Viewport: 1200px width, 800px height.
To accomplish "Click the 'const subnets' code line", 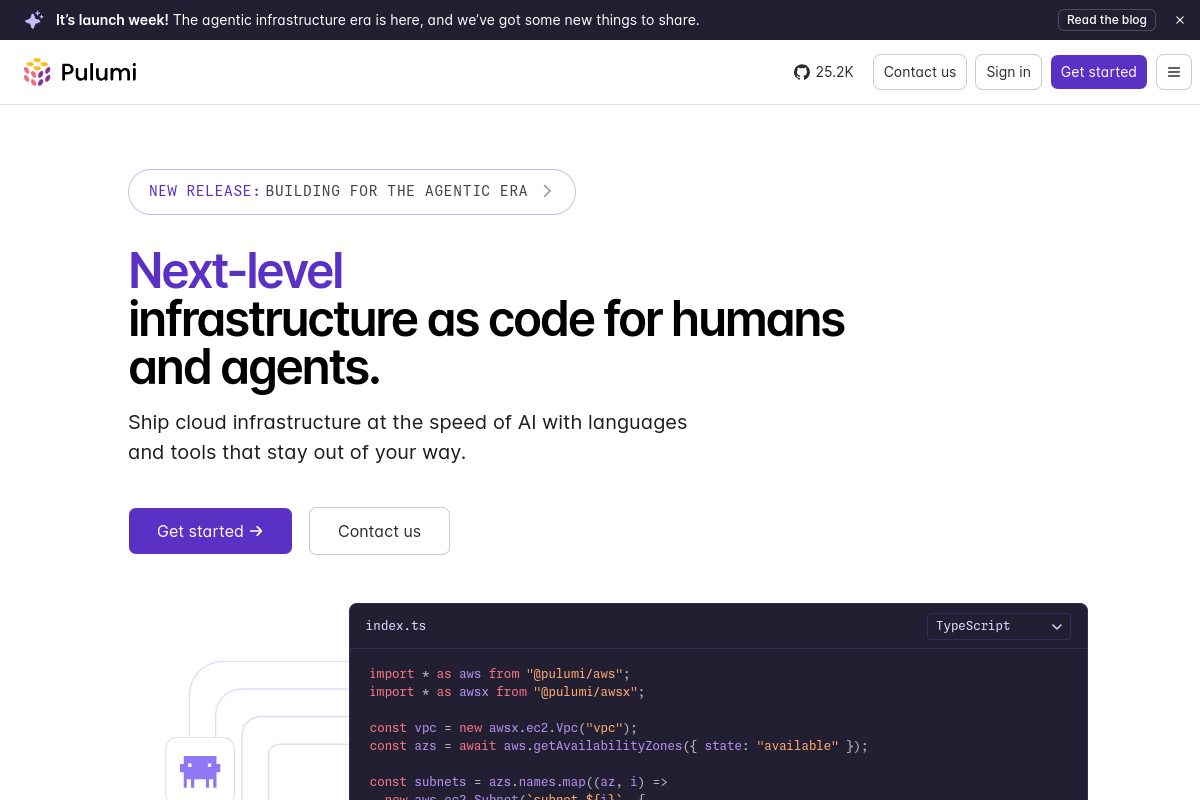I will pos(518,782).
